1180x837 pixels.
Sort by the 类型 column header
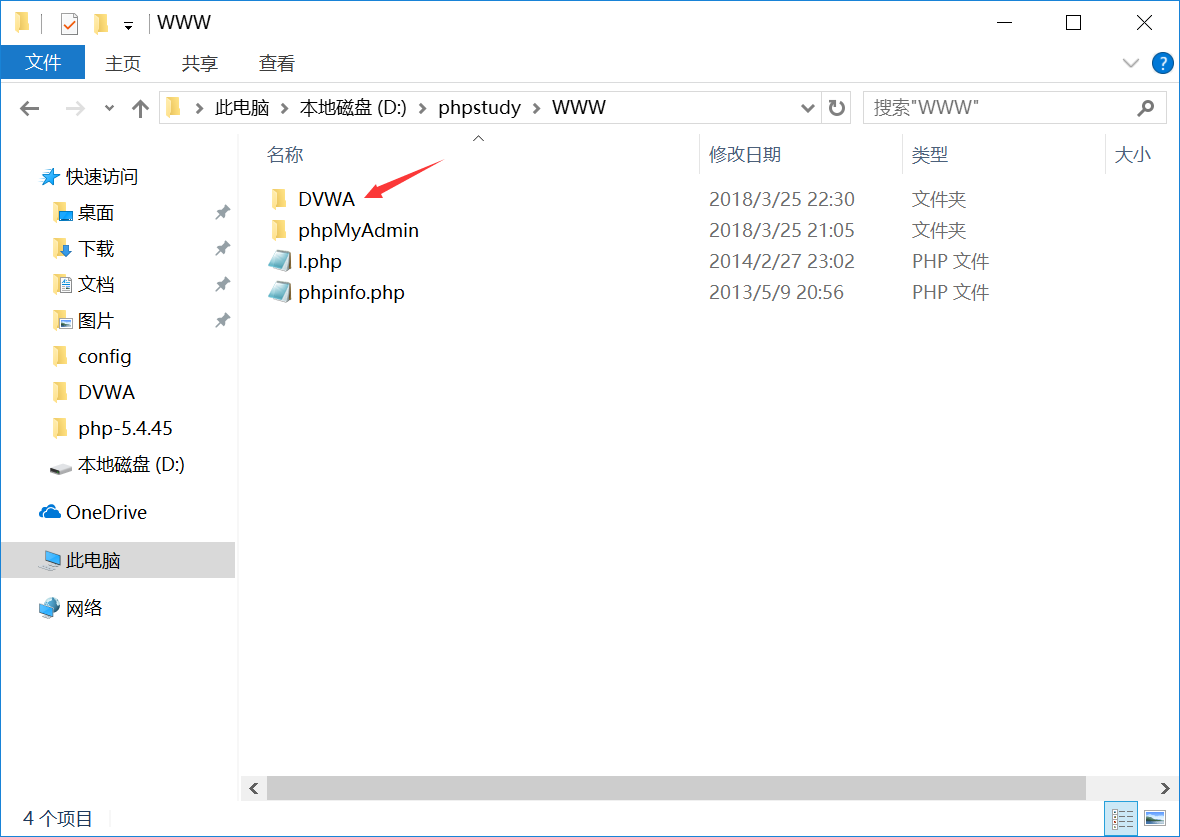(x=929, y=154)
